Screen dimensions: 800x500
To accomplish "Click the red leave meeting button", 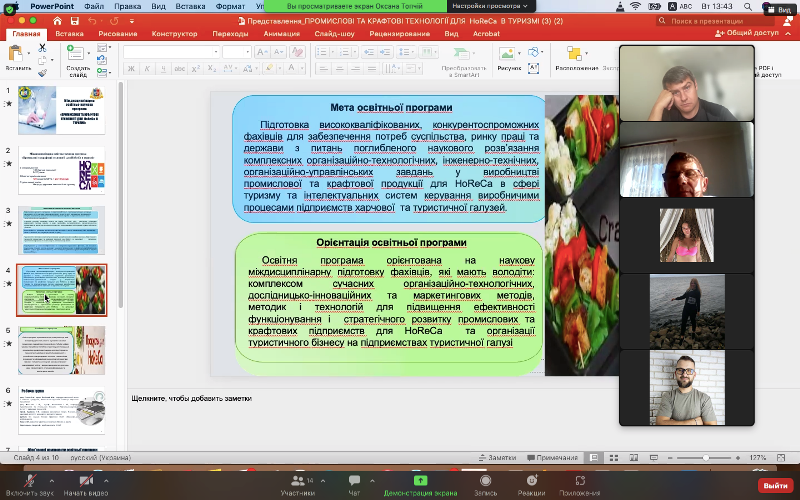I will click(774, 485).
